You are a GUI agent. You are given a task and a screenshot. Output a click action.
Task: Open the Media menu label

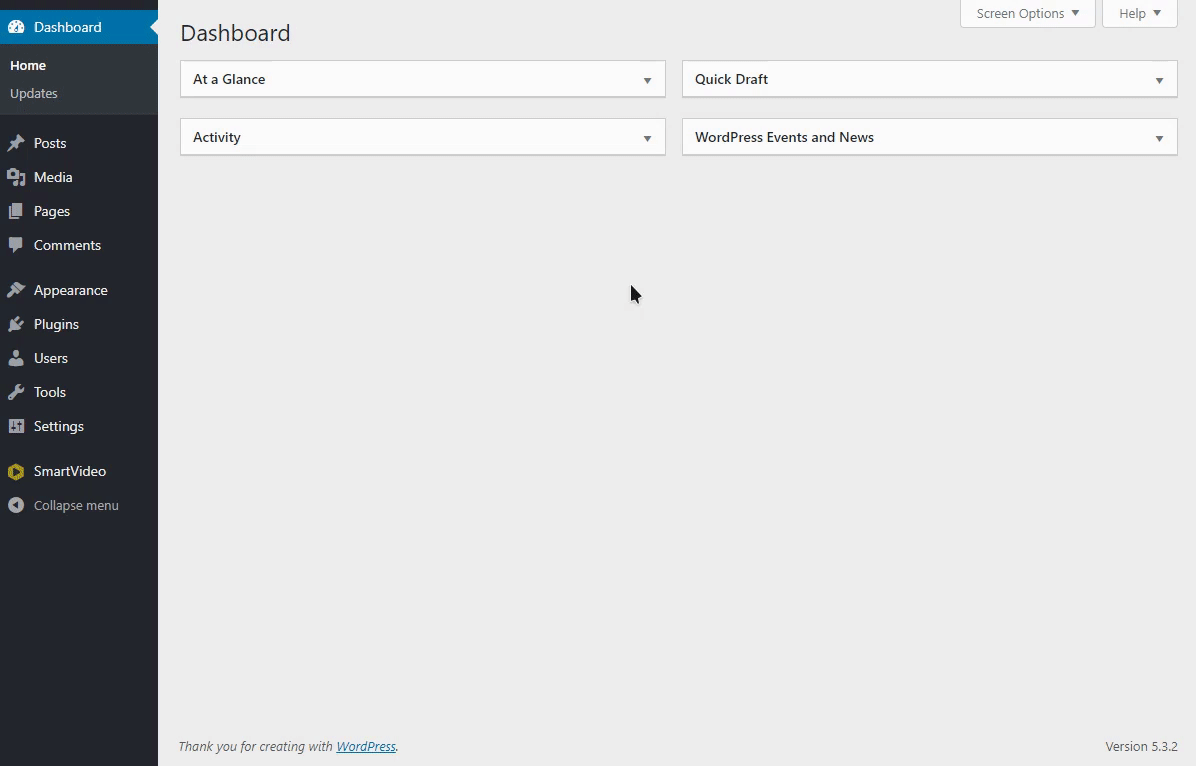point(53,177)
